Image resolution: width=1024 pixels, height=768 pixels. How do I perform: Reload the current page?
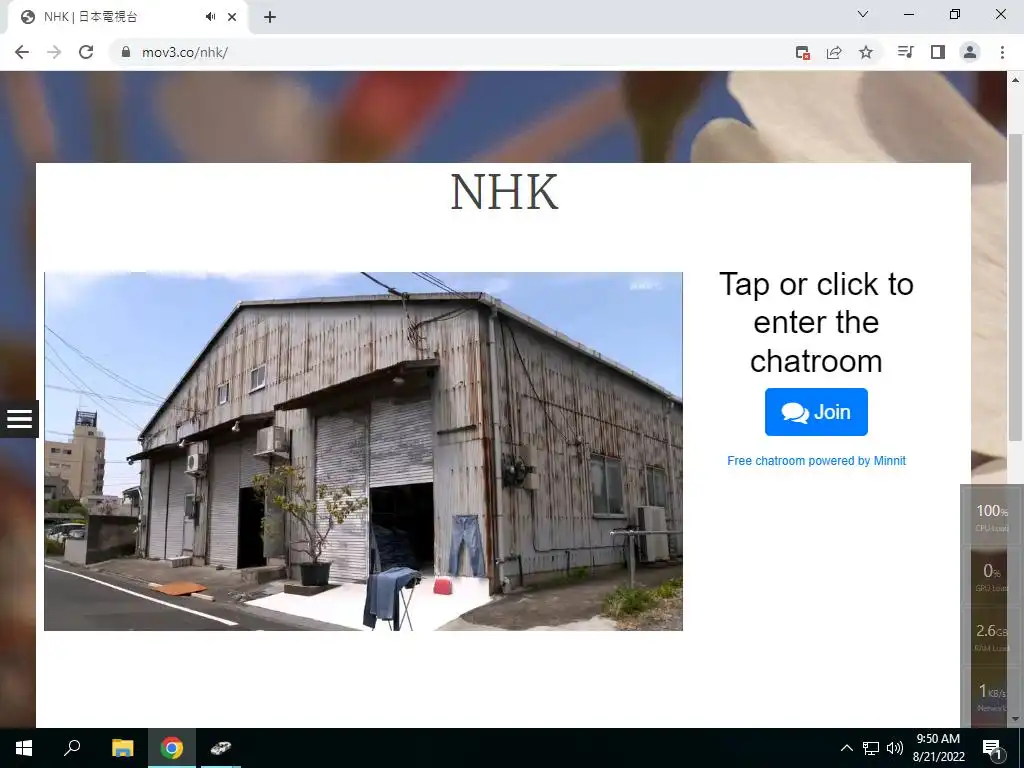(x=86, y=52)
